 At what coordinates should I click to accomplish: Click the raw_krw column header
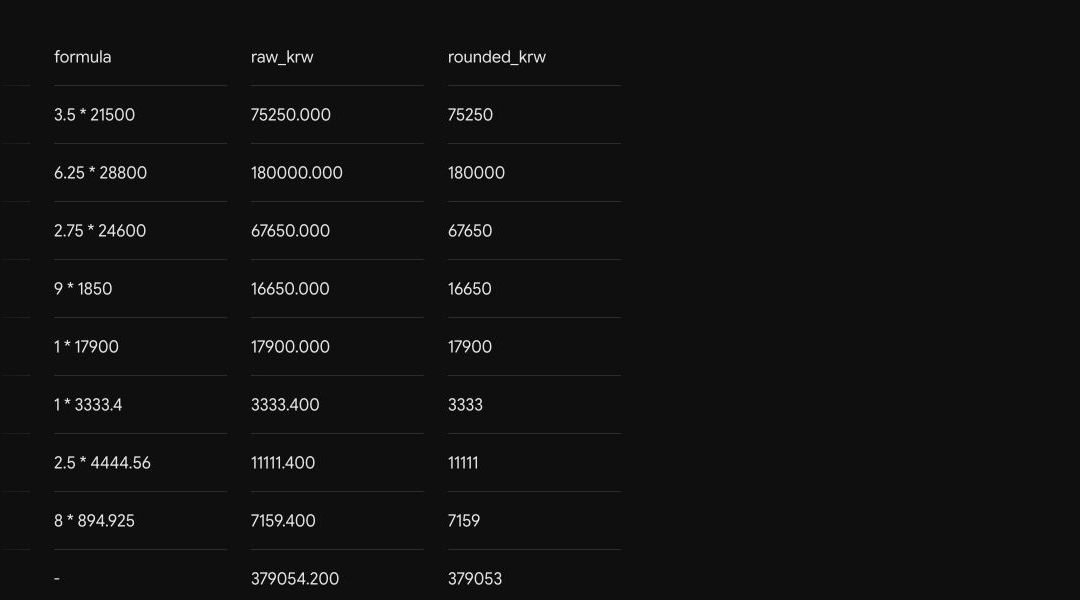point(282,57)
